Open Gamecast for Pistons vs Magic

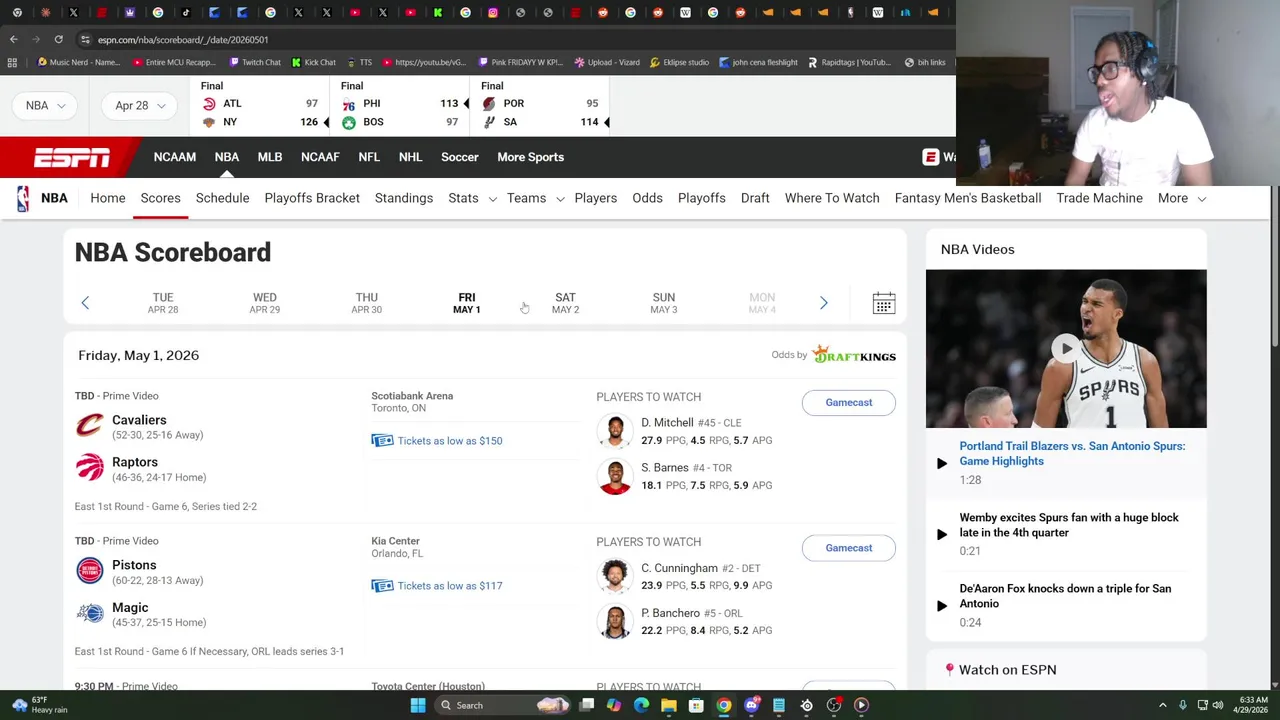pyautogui.click(x=849, y=547)
